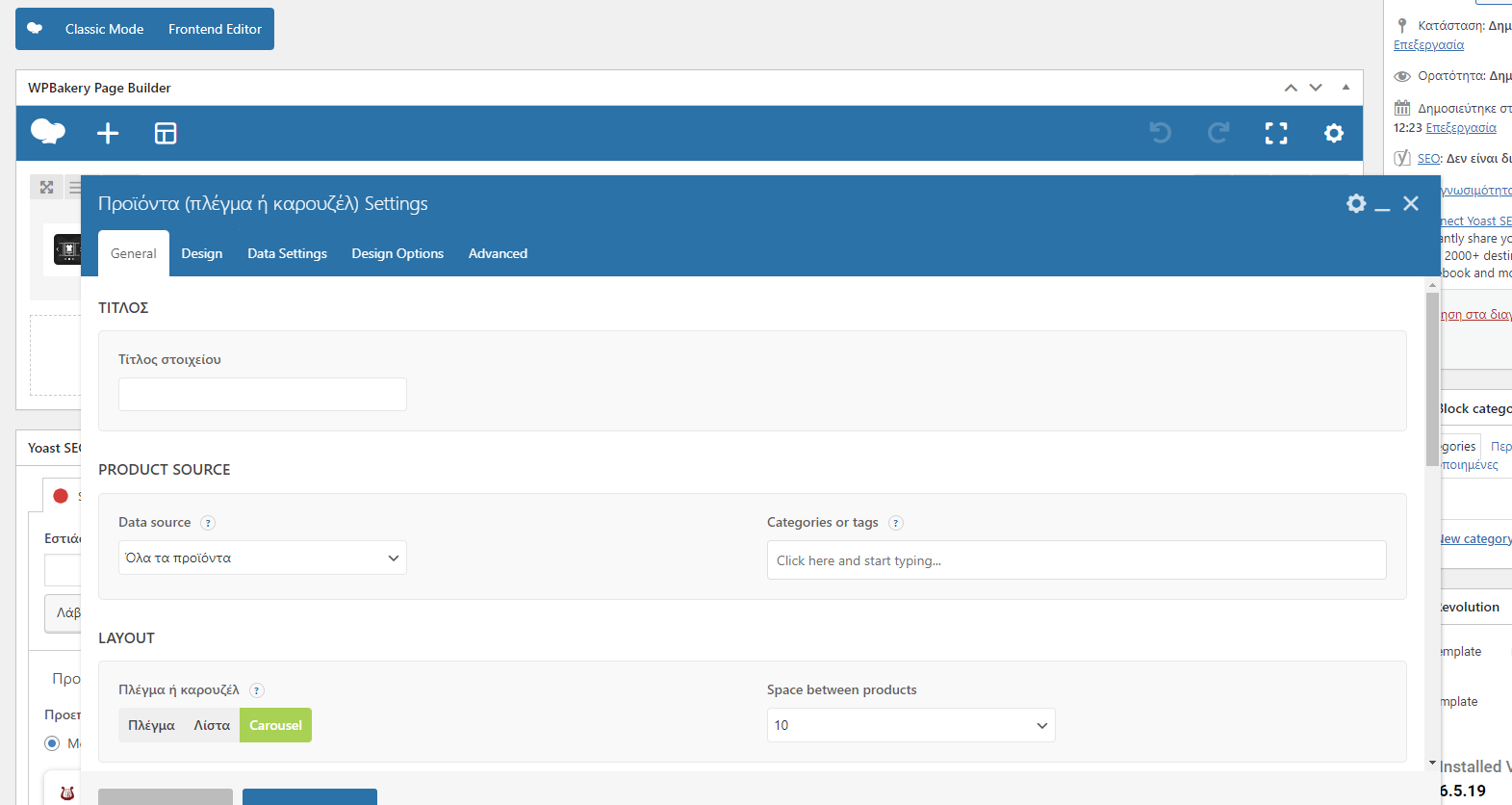Open Space between products dropdown
The width and height of the screenshot is (1512, 805).
911,725
